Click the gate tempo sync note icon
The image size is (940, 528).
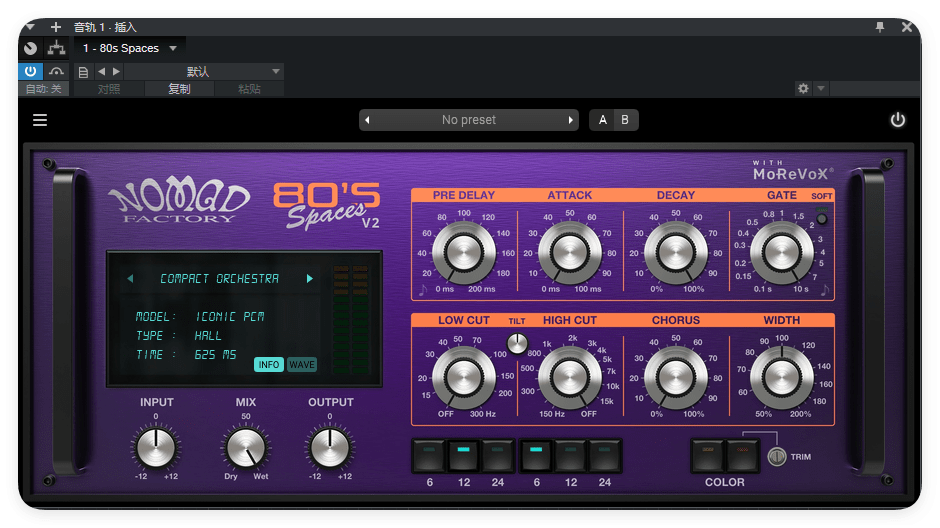[x=825, y=290]
